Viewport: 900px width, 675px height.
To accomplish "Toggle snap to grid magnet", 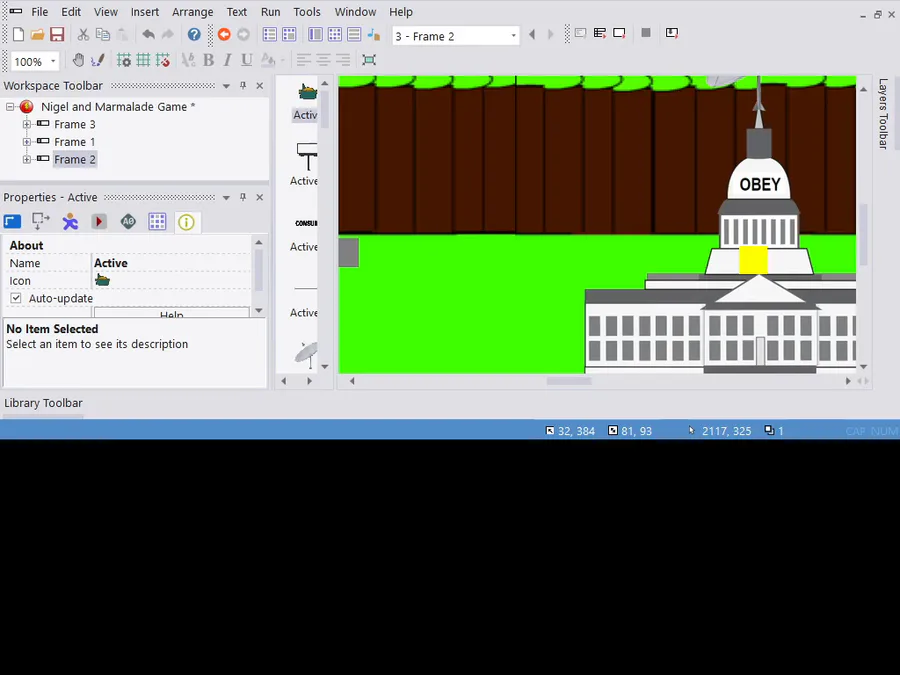I will pos(162,60).
